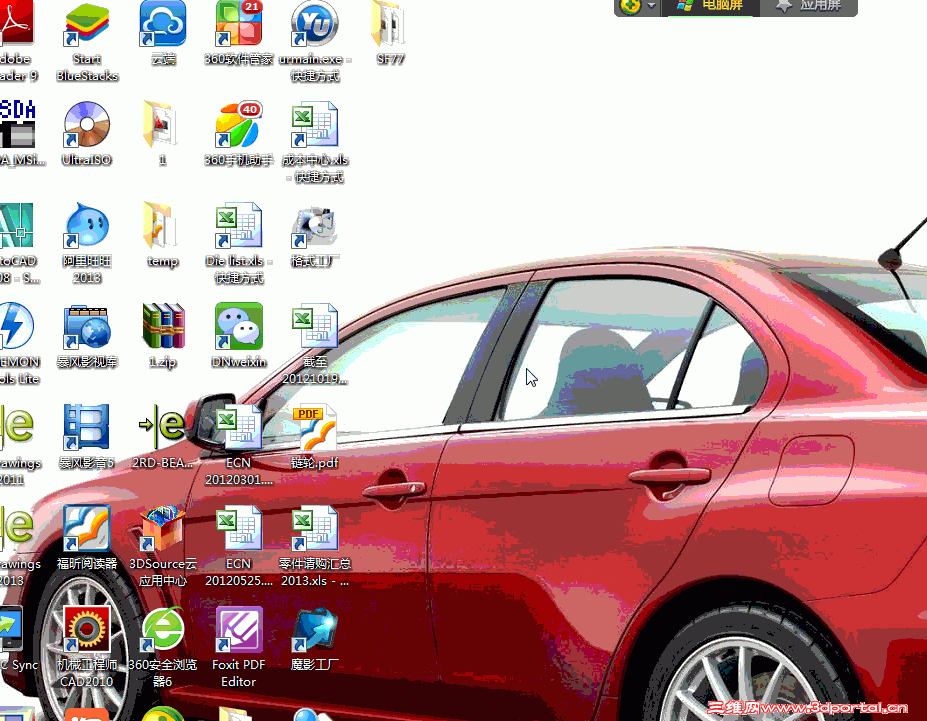Open ECN 20120525 Excel file

[238, 528]
